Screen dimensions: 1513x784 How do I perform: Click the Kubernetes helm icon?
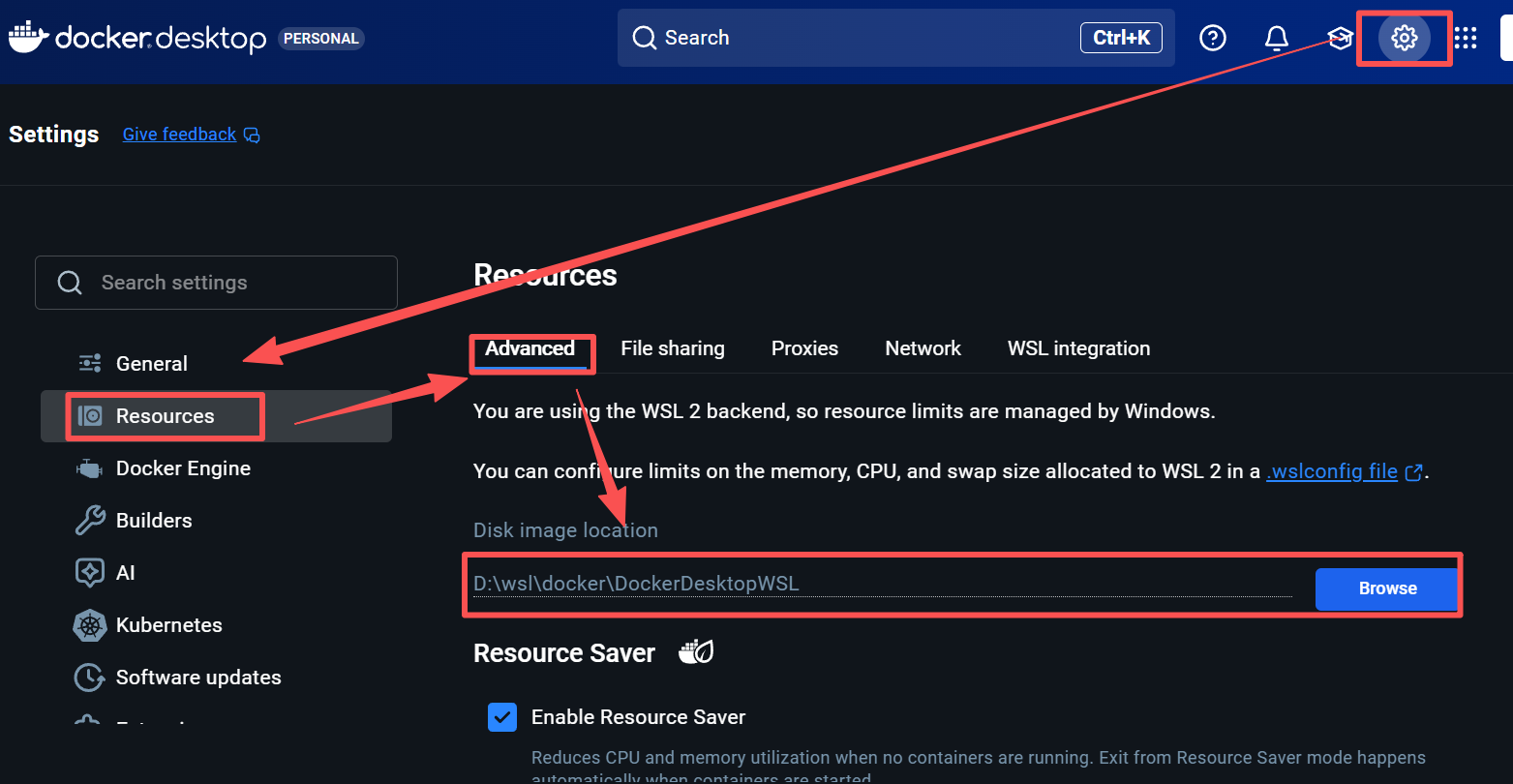tap(90, 625)
